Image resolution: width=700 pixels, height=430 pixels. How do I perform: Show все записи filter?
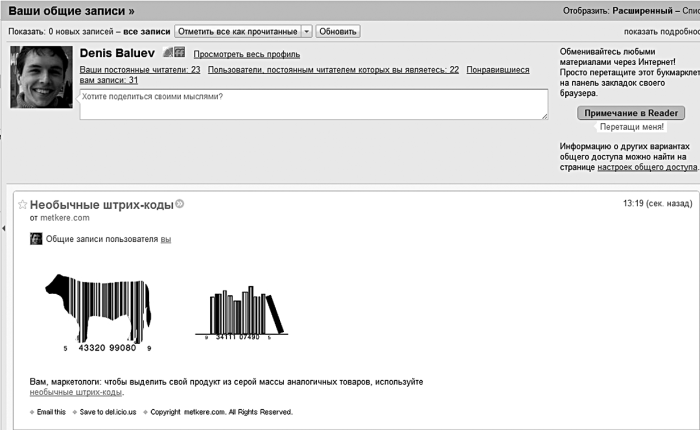[146, 32]
